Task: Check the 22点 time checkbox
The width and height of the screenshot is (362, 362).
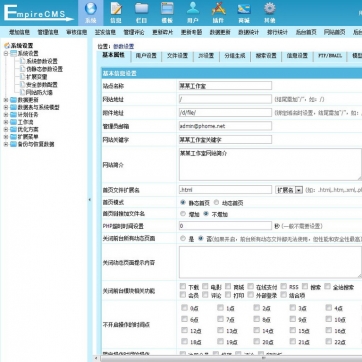Action: pyautogui.click(x=329, y=341)
